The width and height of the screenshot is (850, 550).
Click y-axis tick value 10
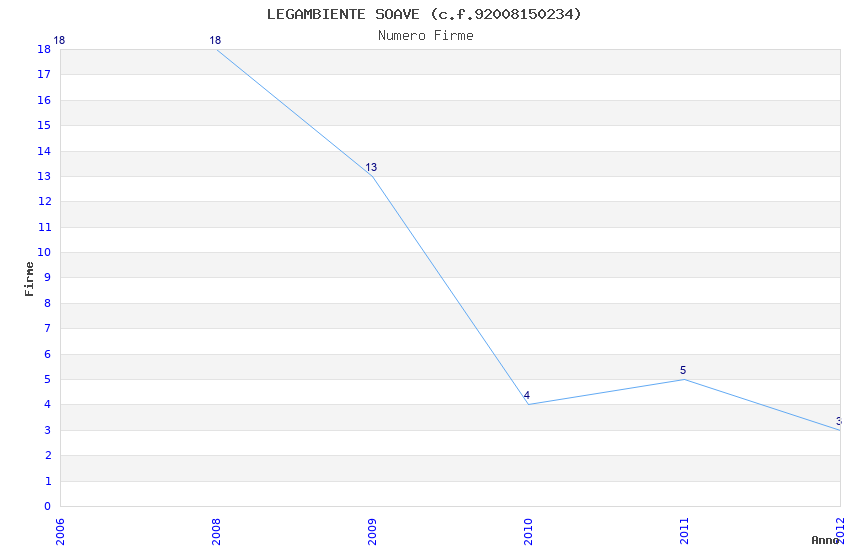tap(44, 253)
